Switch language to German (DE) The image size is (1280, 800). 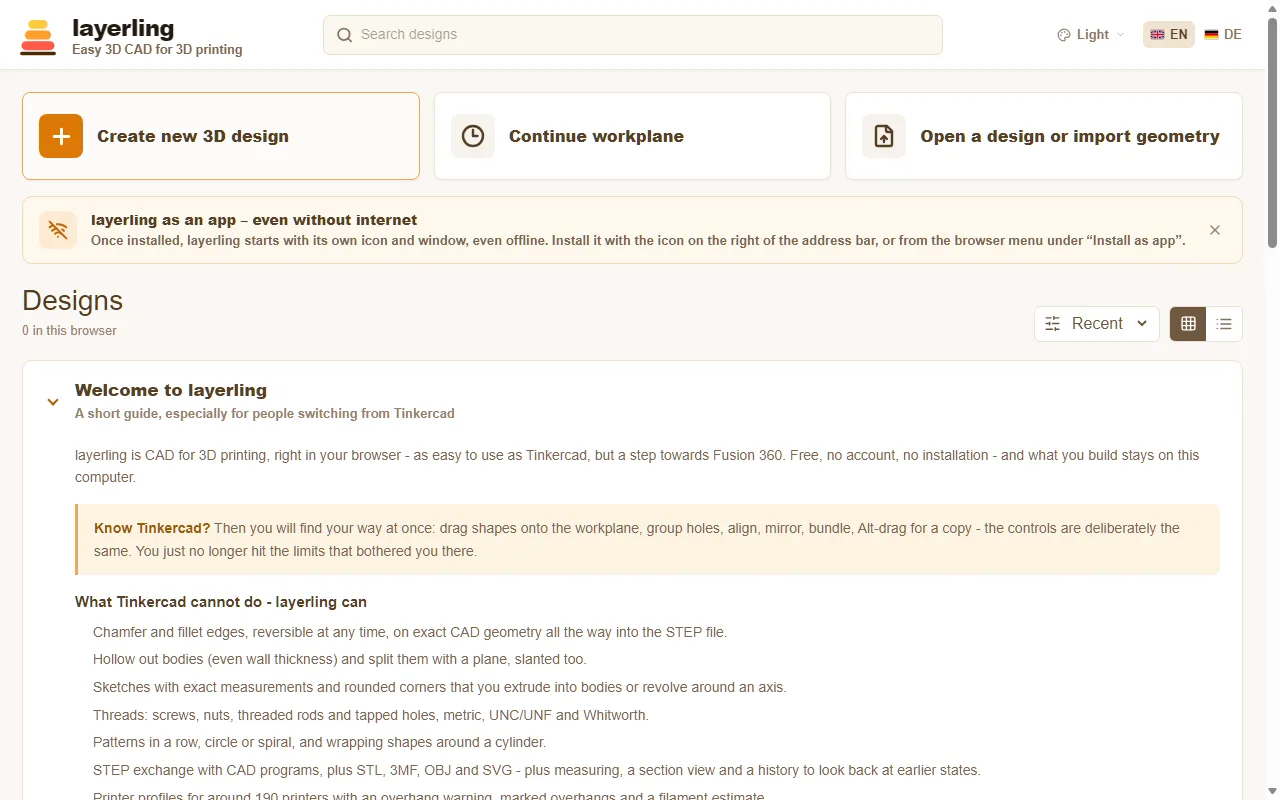click(1223, 35)
